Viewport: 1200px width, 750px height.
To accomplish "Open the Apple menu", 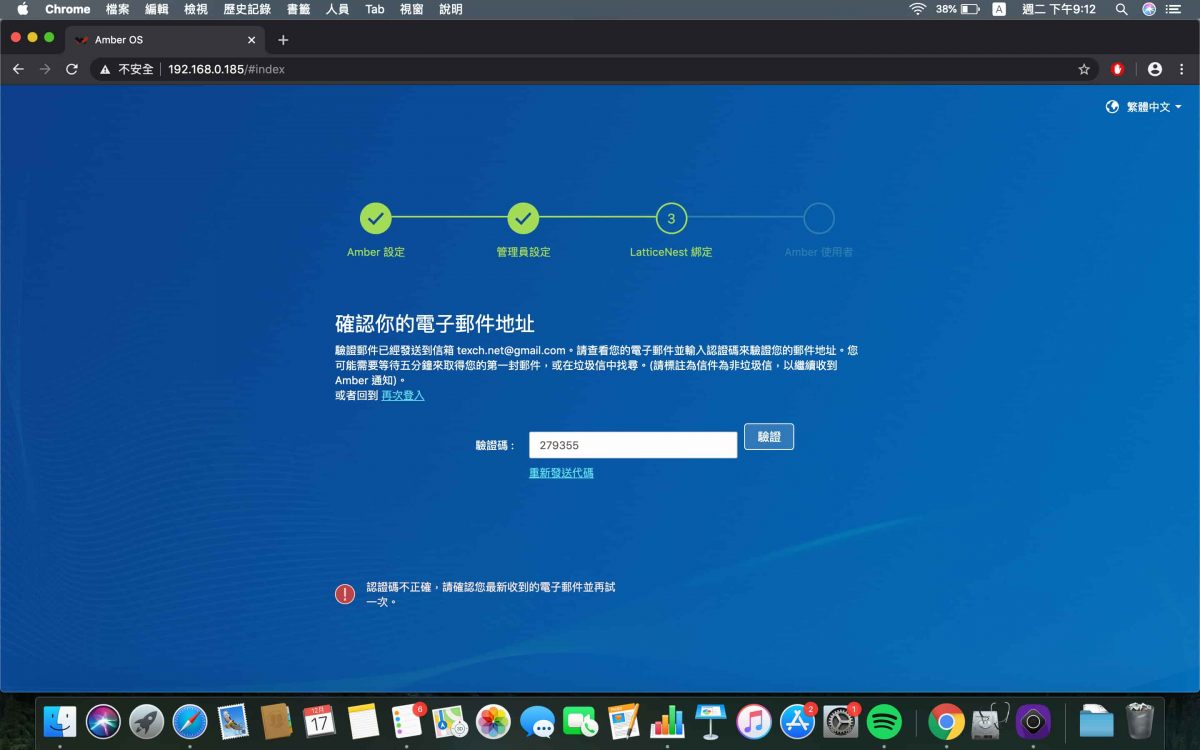I will pos(22,9).
